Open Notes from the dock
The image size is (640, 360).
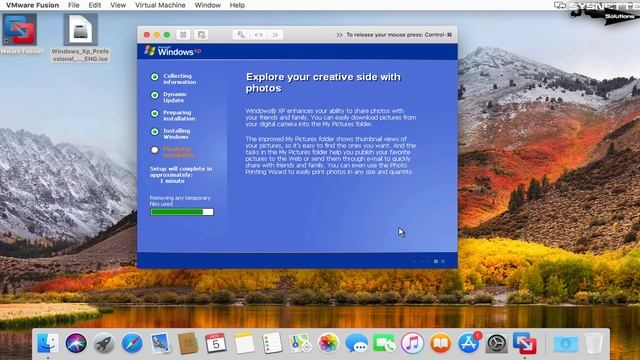tap(244, 343)
